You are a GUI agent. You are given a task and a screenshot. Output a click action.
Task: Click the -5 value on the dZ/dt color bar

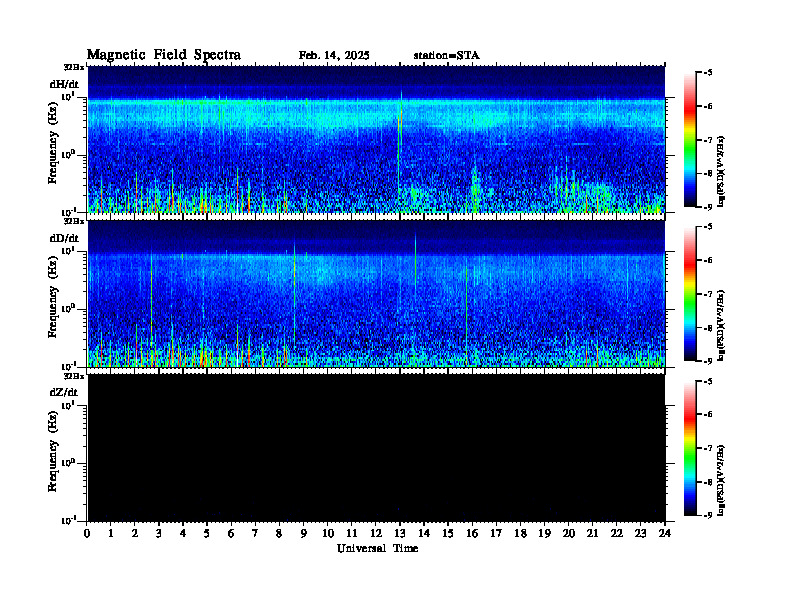point(708,381)
